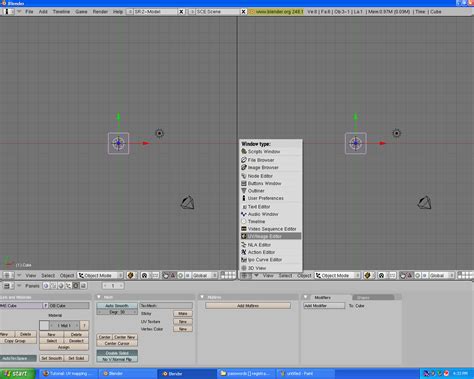474x379 pixels.
Task: Select the camera object in right viewport
Action: pos(424,203)
